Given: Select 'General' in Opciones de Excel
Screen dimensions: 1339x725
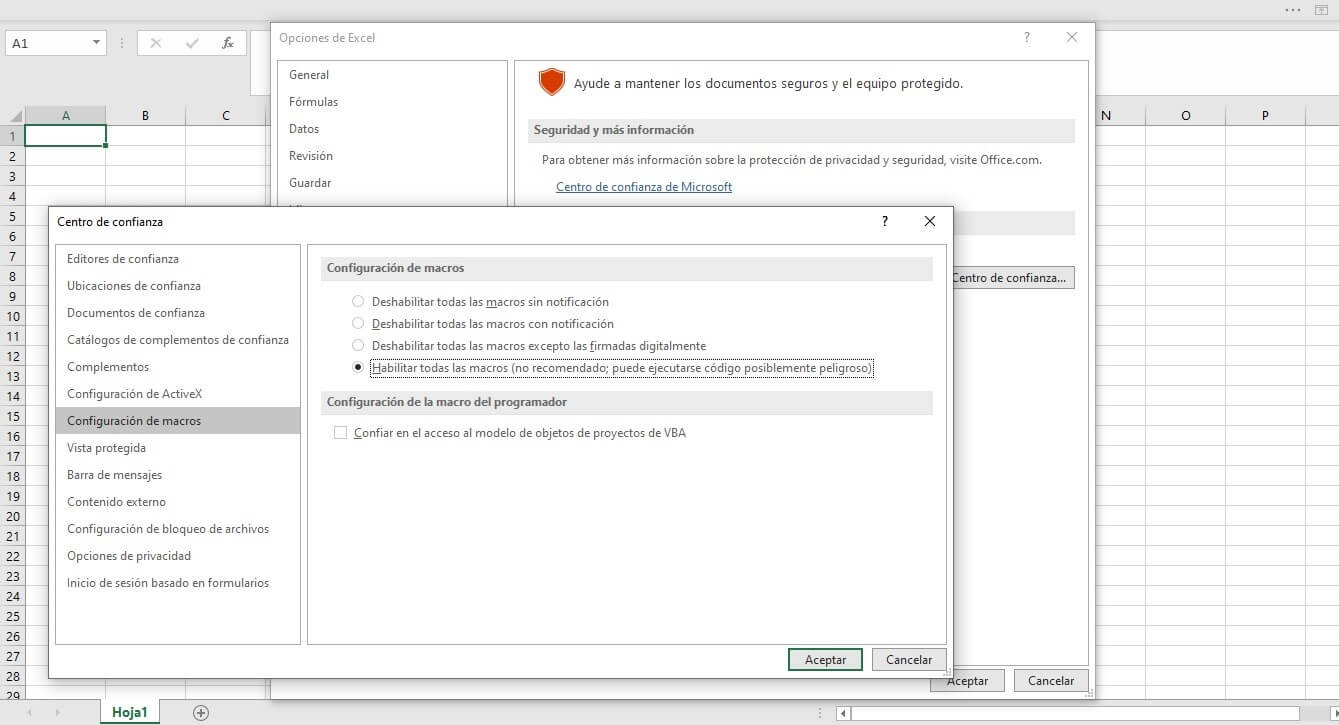Looking at the screenshot, I should point(392,75).
